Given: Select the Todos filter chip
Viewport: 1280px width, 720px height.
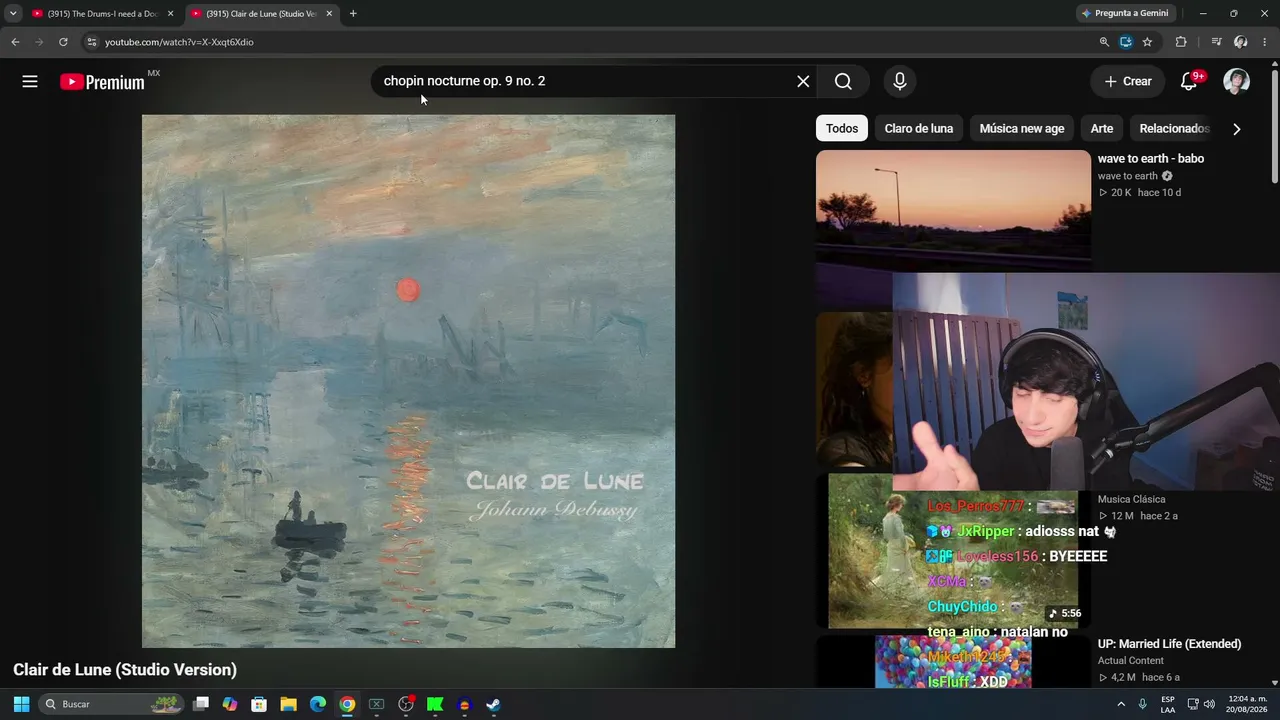Looking at the screenshot, I should pyautogui.click(x=842, y=128).
